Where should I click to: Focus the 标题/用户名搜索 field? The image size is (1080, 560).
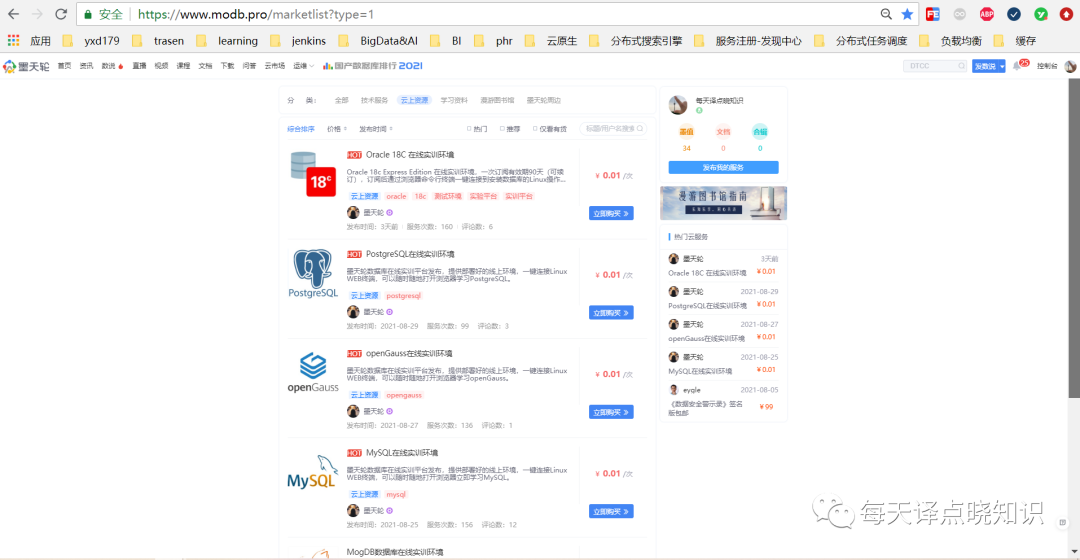click(x=614, y=129)
